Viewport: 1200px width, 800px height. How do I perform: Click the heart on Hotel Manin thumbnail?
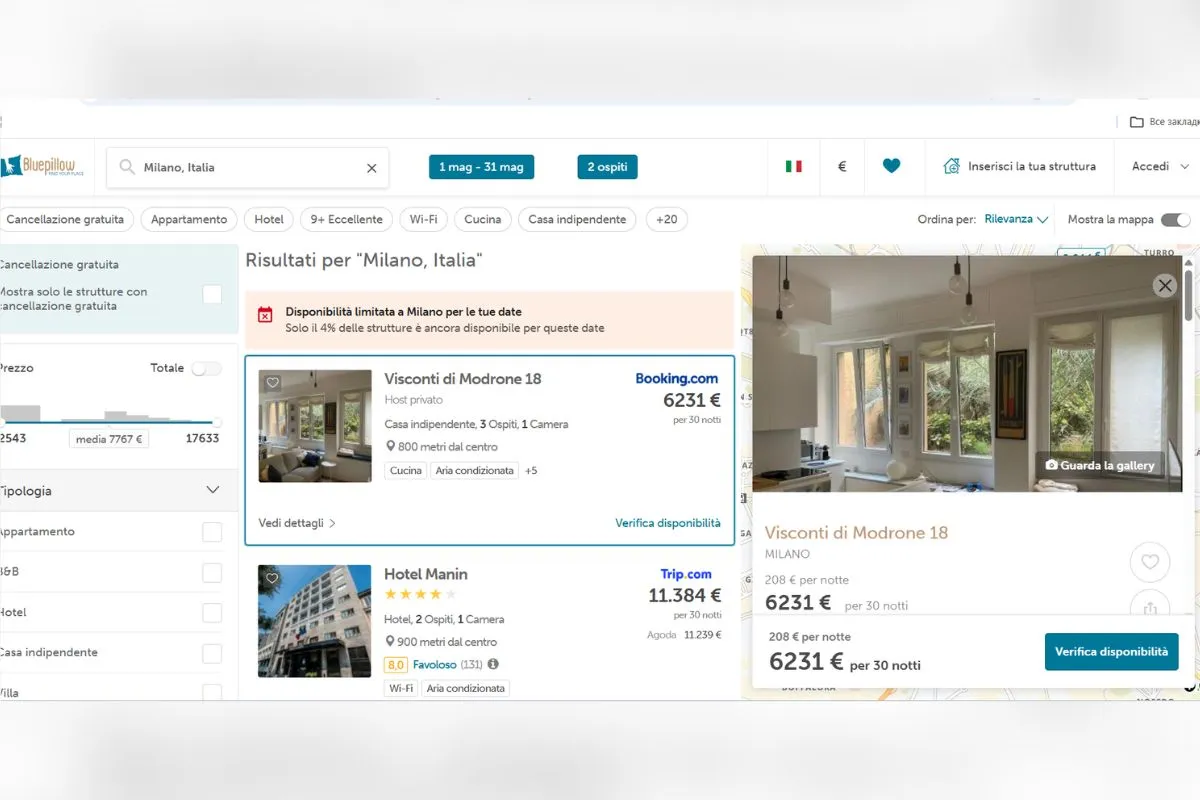273,579
